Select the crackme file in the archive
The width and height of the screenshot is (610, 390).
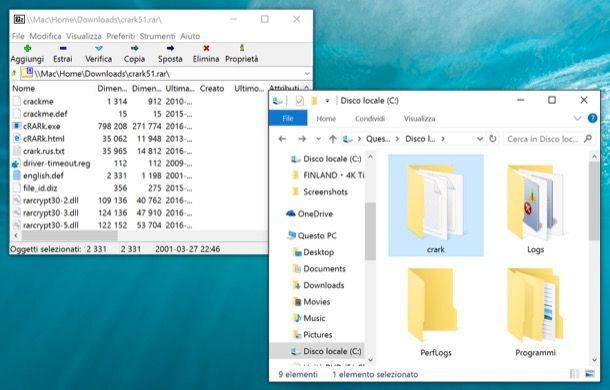click(x=38, y=102)
